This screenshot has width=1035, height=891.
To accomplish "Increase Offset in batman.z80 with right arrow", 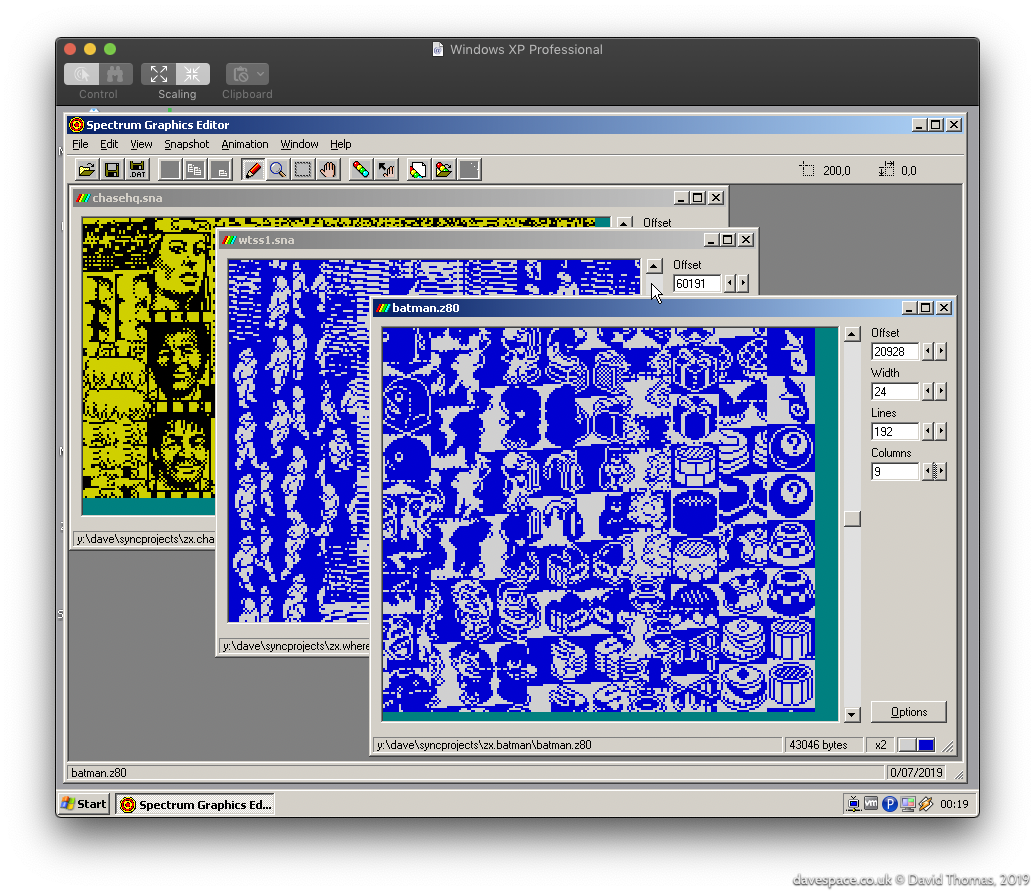I will [941, 352].
